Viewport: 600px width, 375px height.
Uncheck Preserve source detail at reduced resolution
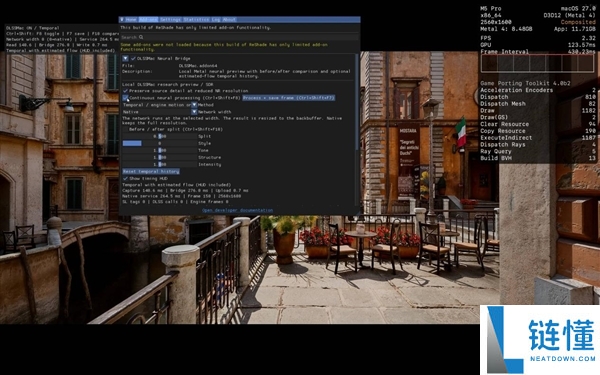coord(125,91)
